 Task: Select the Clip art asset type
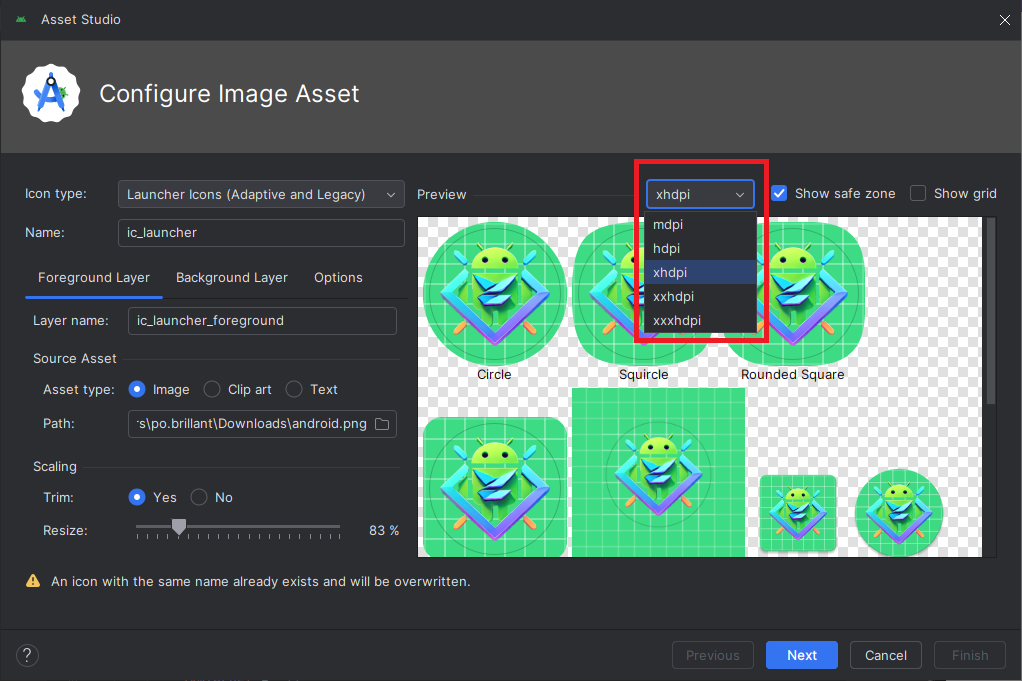[x=212, y=389]
